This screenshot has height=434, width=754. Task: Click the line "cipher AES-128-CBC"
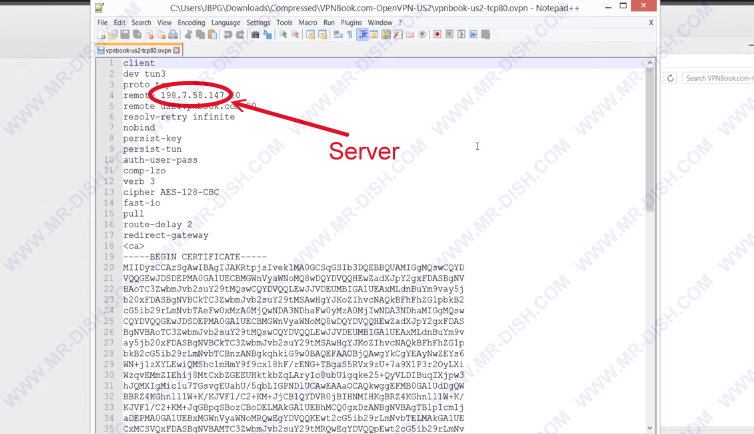point(171,192)
